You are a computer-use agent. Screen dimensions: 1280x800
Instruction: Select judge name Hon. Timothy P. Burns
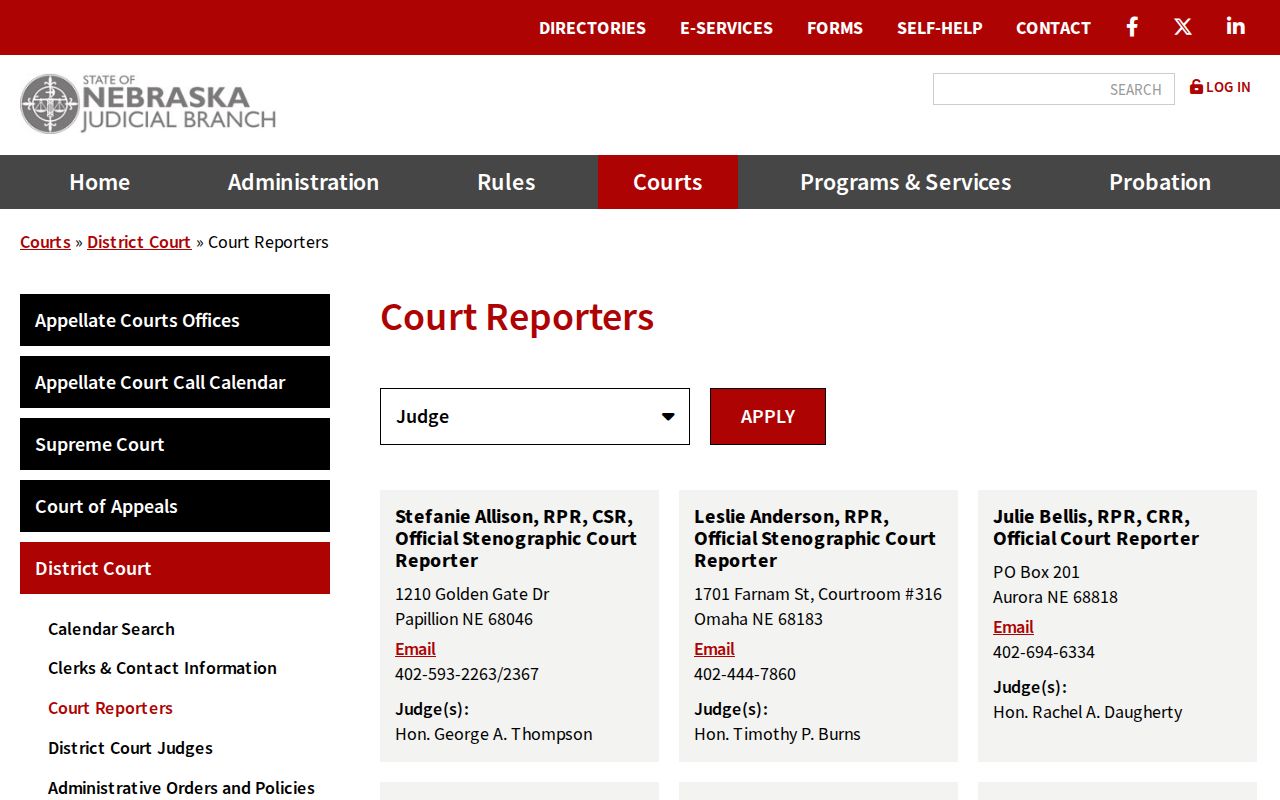coord(777,734)
